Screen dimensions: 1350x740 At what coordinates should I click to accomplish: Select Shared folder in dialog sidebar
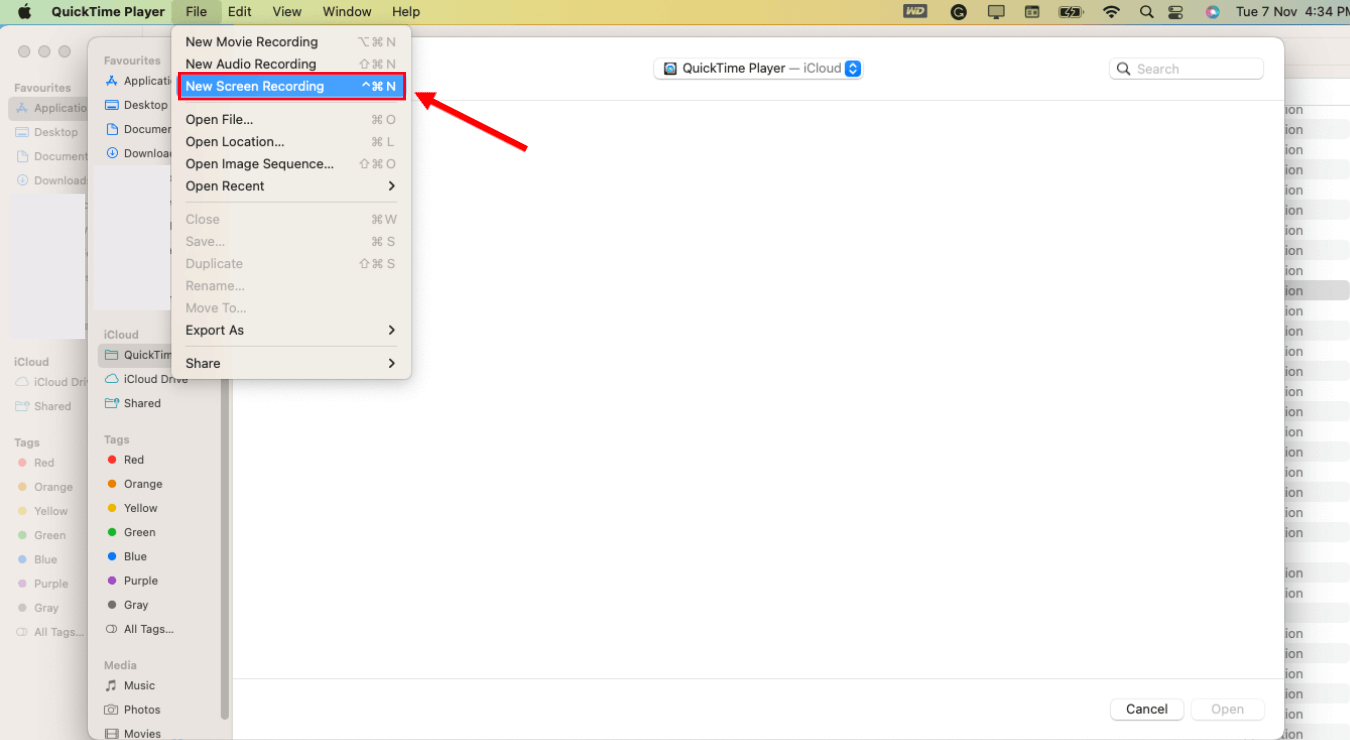click(x=133, y=403)
